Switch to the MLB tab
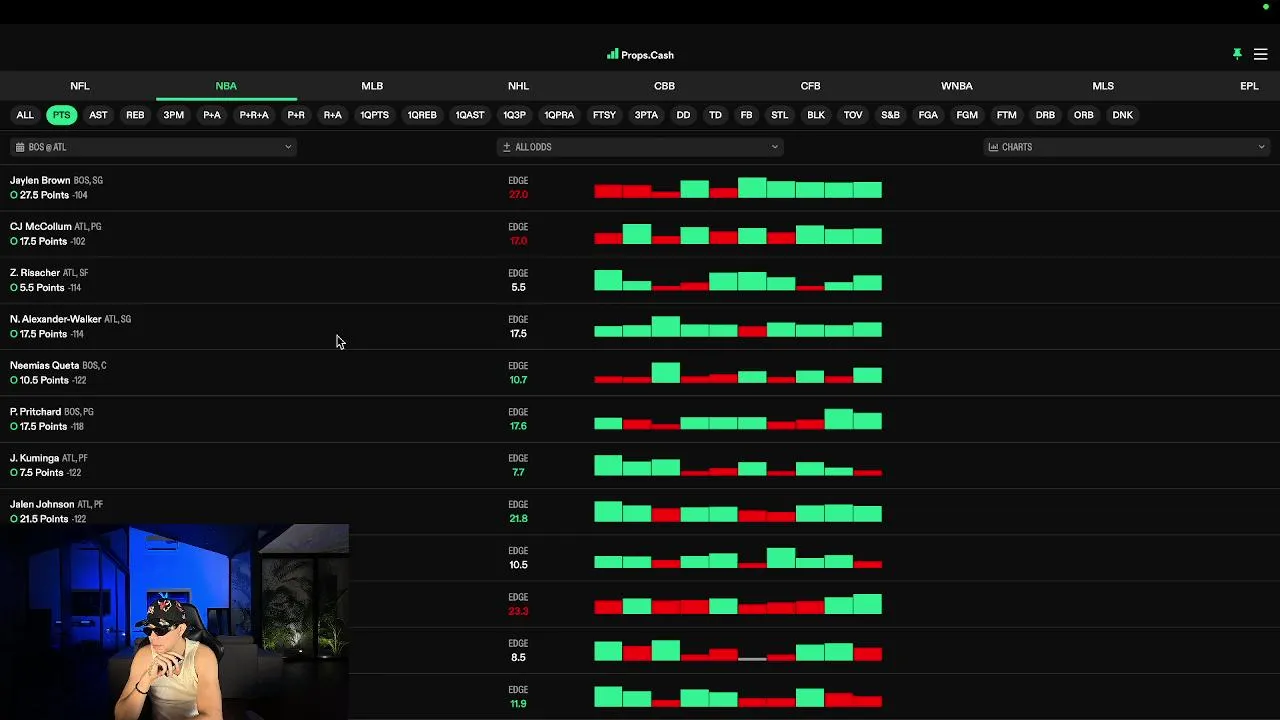This screenshot has height=720, width=1280. tap(372, 86)
